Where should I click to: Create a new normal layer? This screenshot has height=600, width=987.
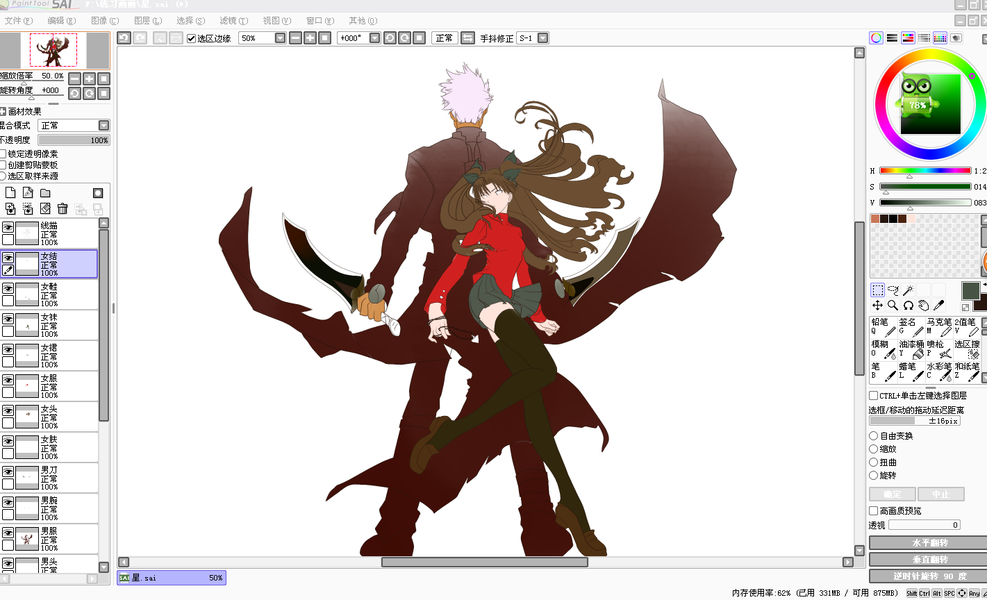click(x=11, y=193)
